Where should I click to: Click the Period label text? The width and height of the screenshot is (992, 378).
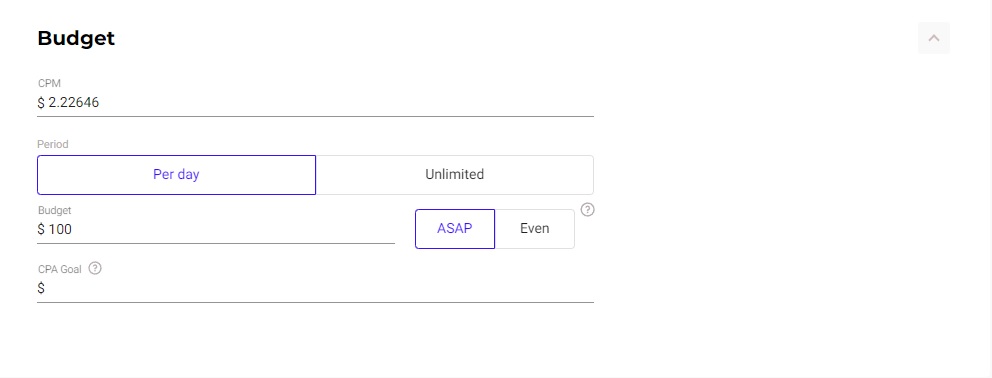(x=53, y=144)
